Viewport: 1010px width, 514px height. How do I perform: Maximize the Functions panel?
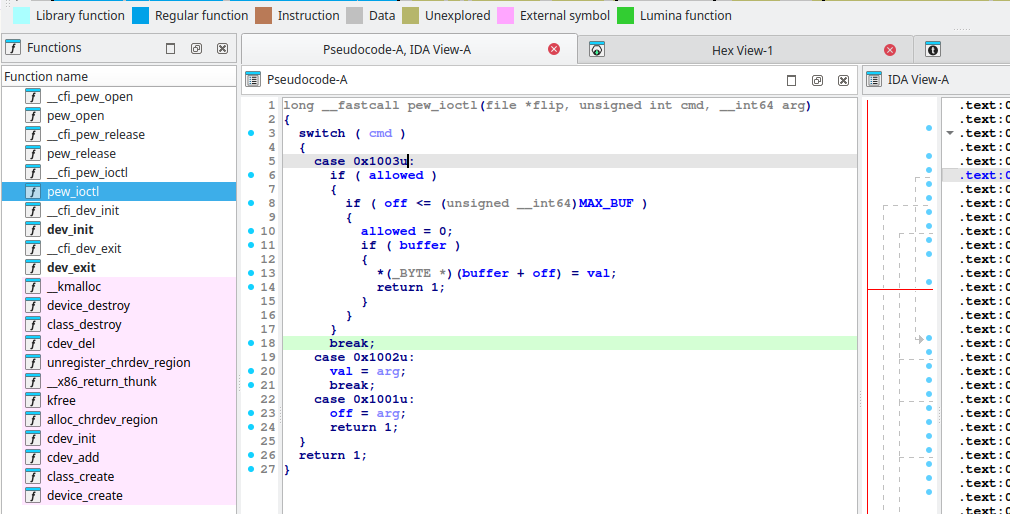pos(171,48)
